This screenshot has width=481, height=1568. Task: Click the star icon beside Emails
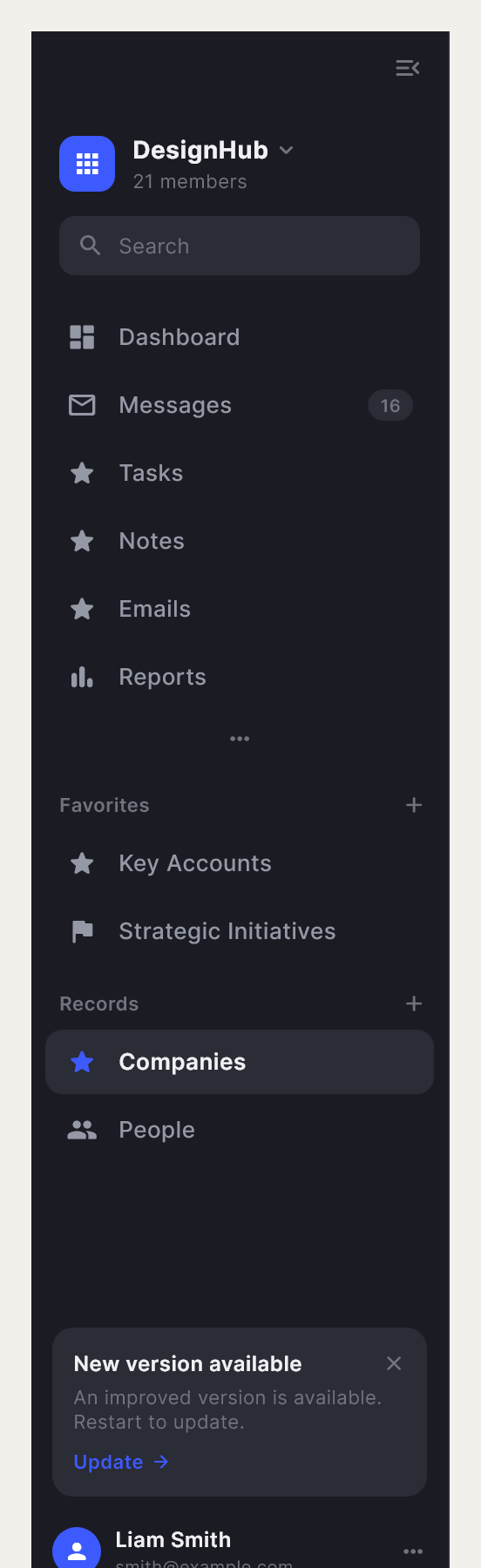pyautogui.click(x=82, y=609)
